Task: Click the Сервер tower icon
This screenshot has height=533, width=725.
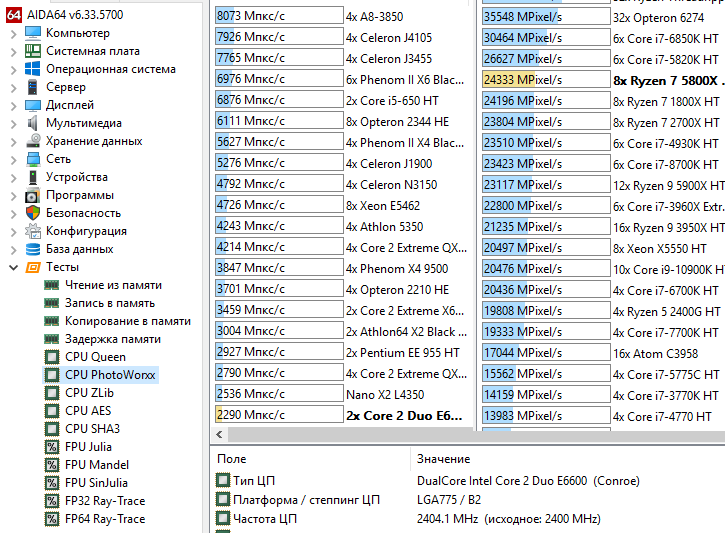Action: [33, 87]
